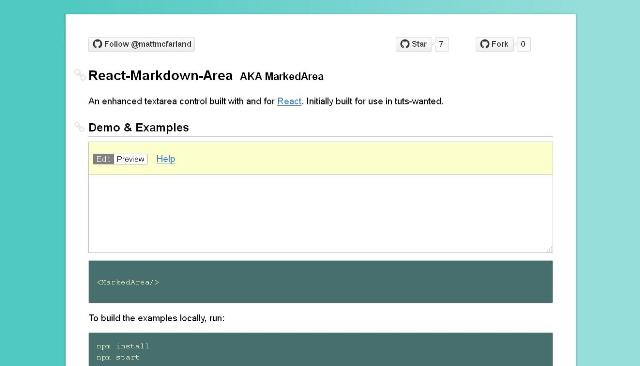Click the anchor link icon beside Demo & Examples
640x366 pixels.
click(x=79, y=127)
